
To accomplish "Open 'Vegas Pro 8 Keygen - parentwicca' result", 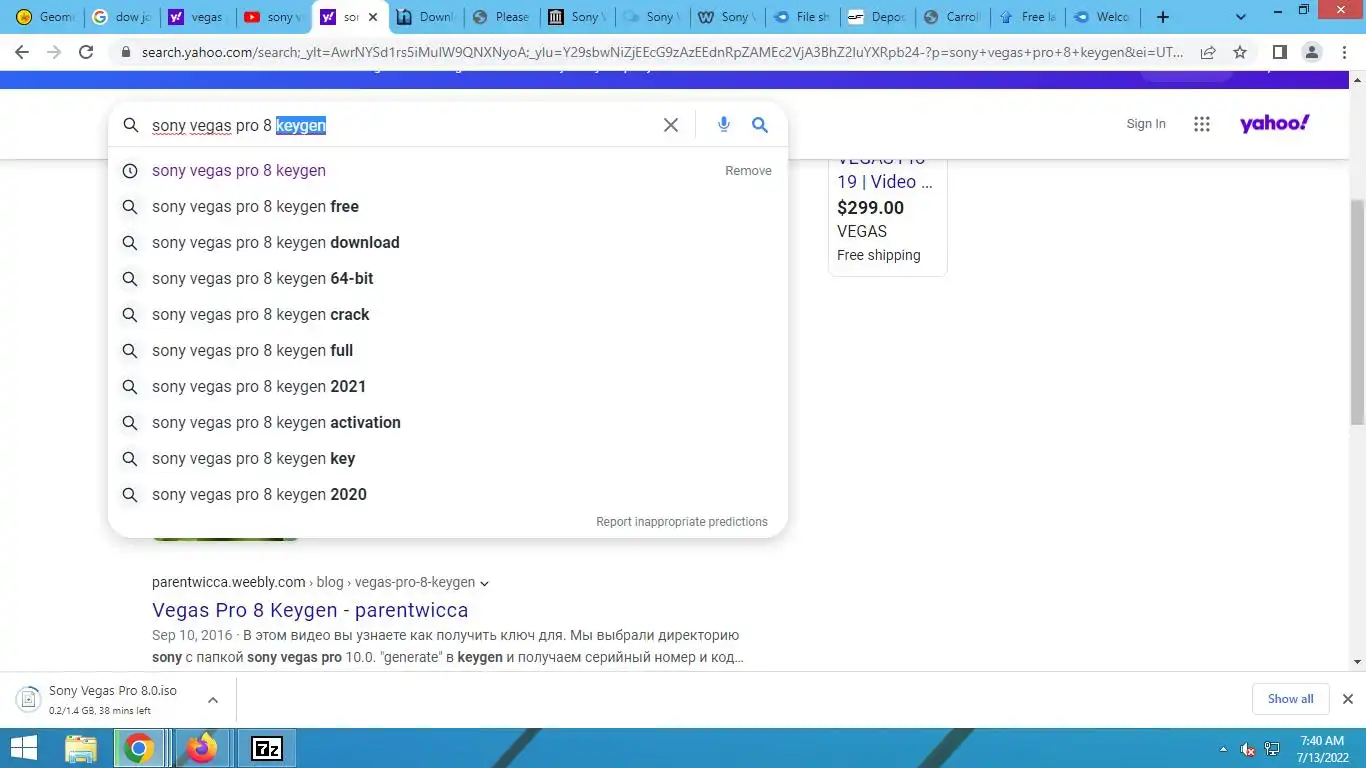I will [310, 610].
